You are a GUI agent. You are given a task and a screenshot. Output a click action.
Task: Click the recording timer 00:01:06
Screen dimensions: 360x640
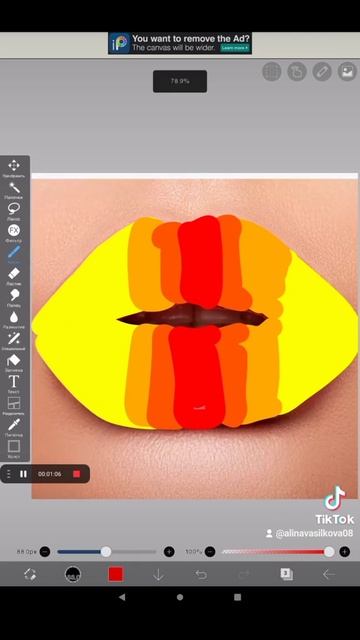click(50, 474)
